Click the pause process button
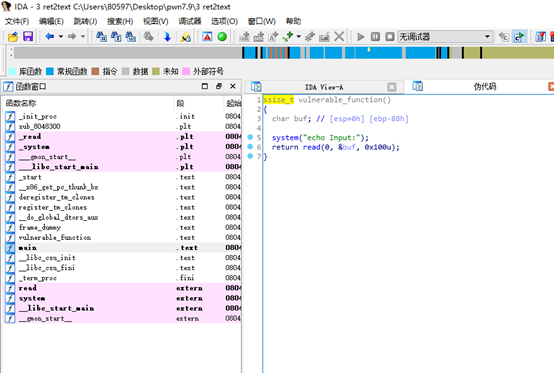Screen dimensions: 554x373 (x=375, y=37)
